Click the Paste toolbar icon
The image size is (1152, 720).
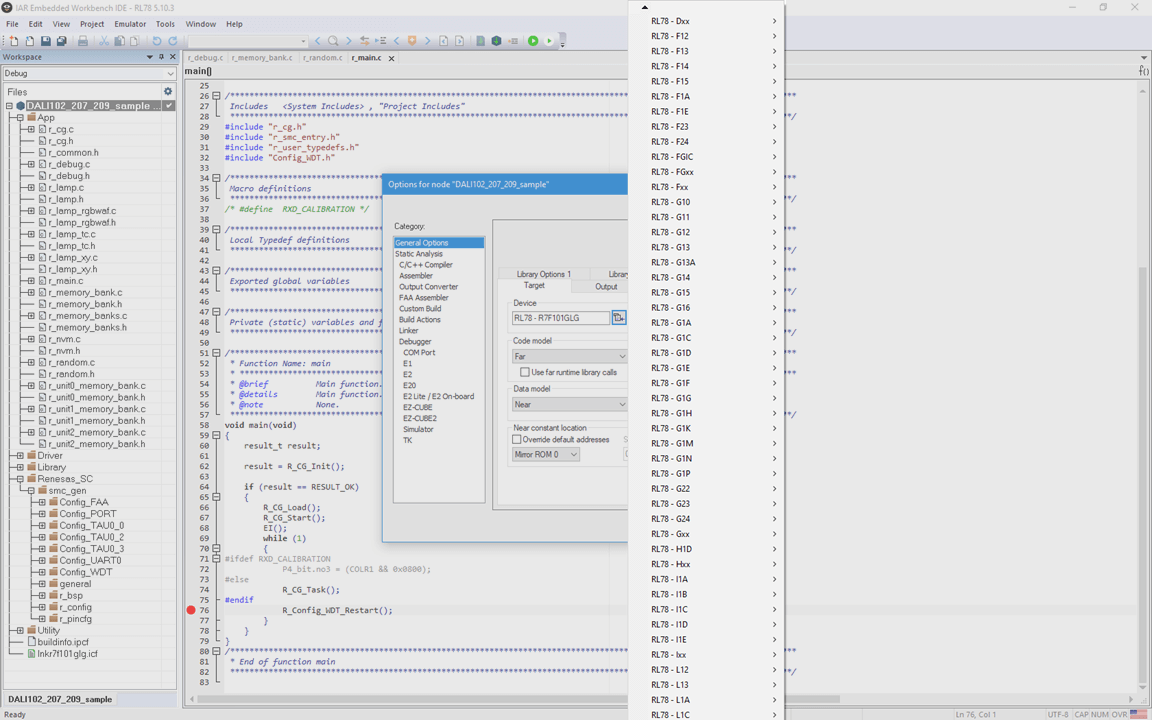tap(134, 41)
